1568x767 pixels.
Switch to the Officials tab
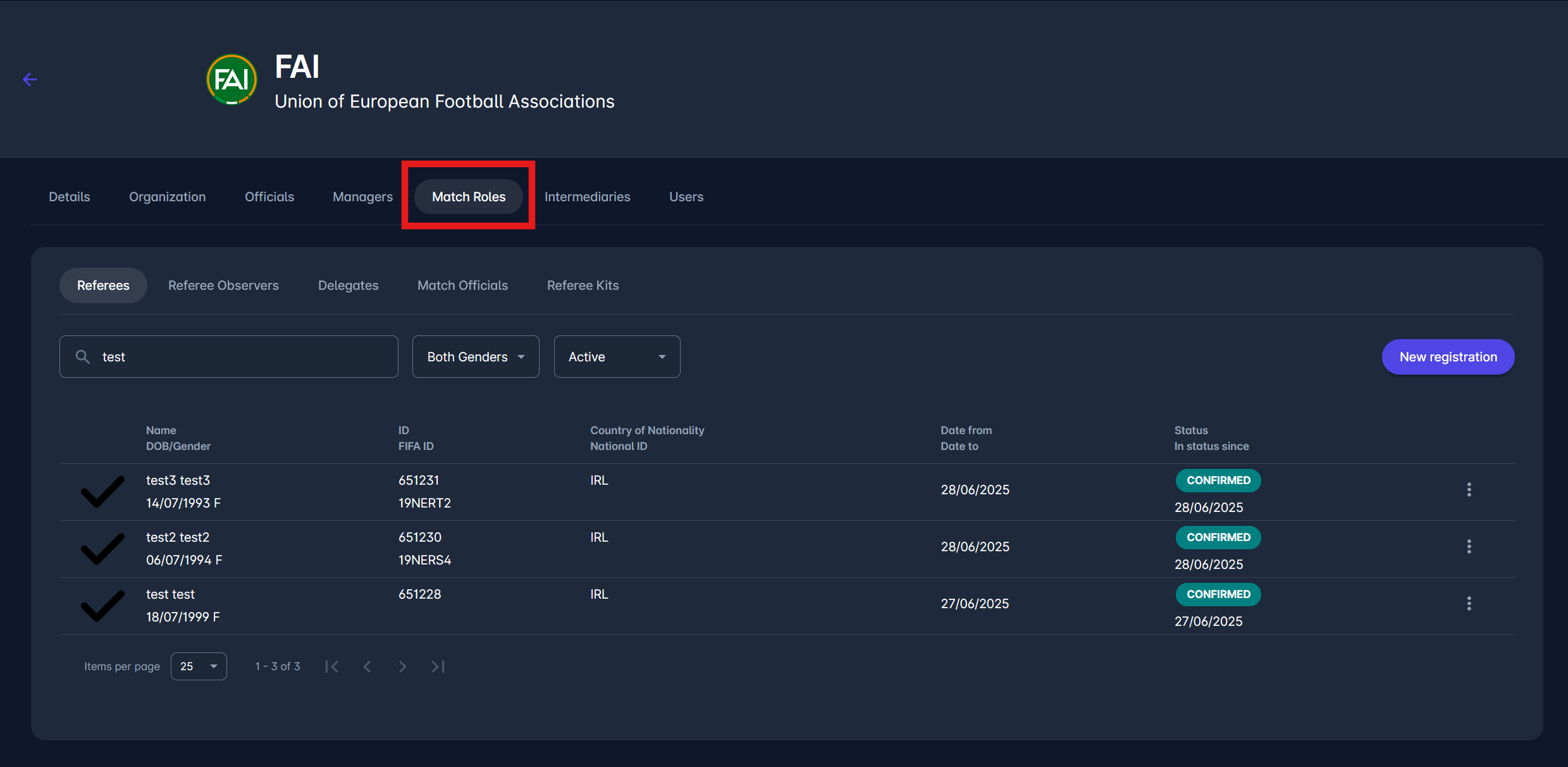click(269, 197)
